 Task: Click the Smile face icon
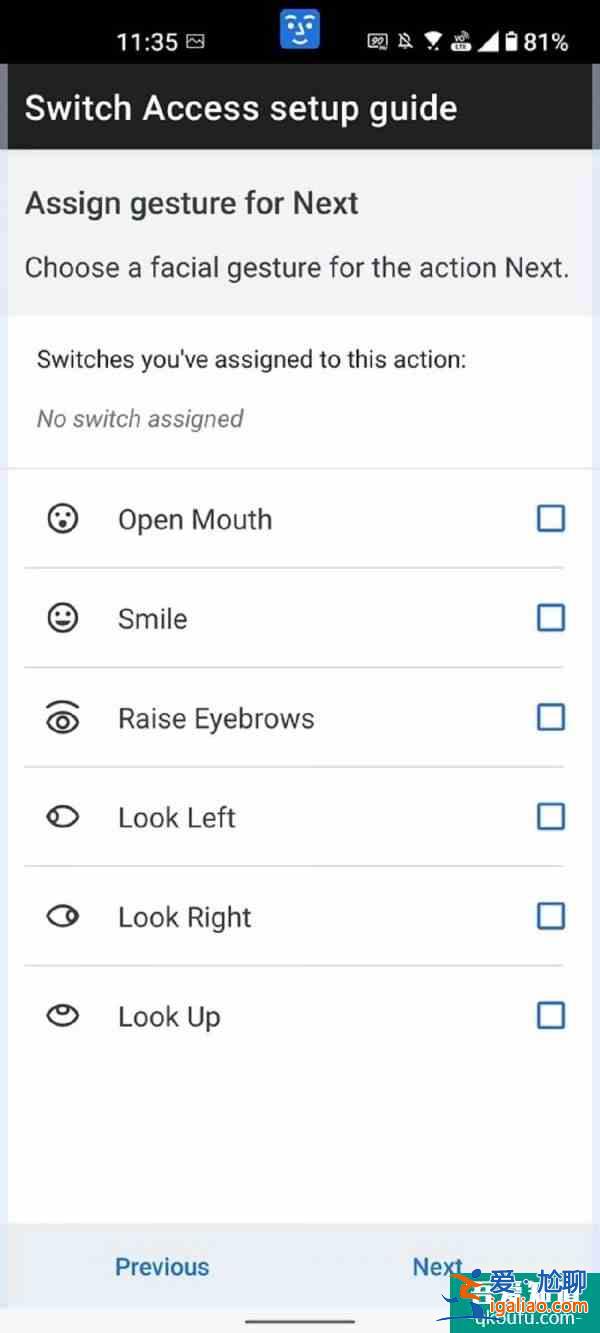coord(63,618)
